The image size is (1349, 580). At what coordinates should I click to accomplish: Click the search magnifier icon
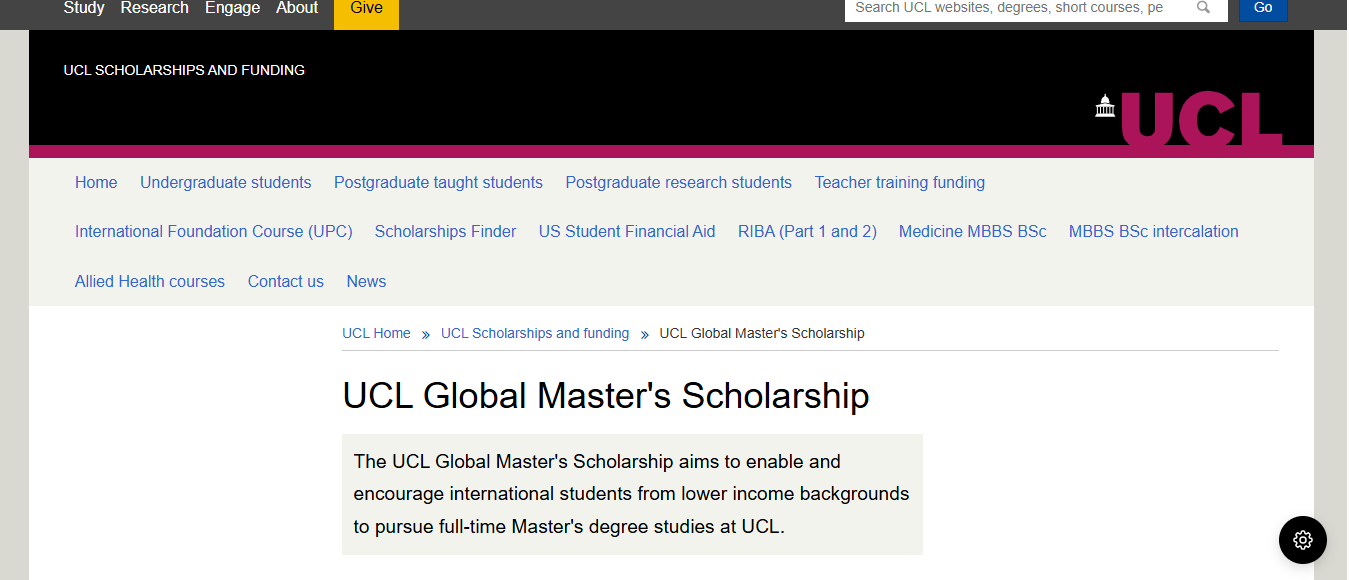[1202, 7]
